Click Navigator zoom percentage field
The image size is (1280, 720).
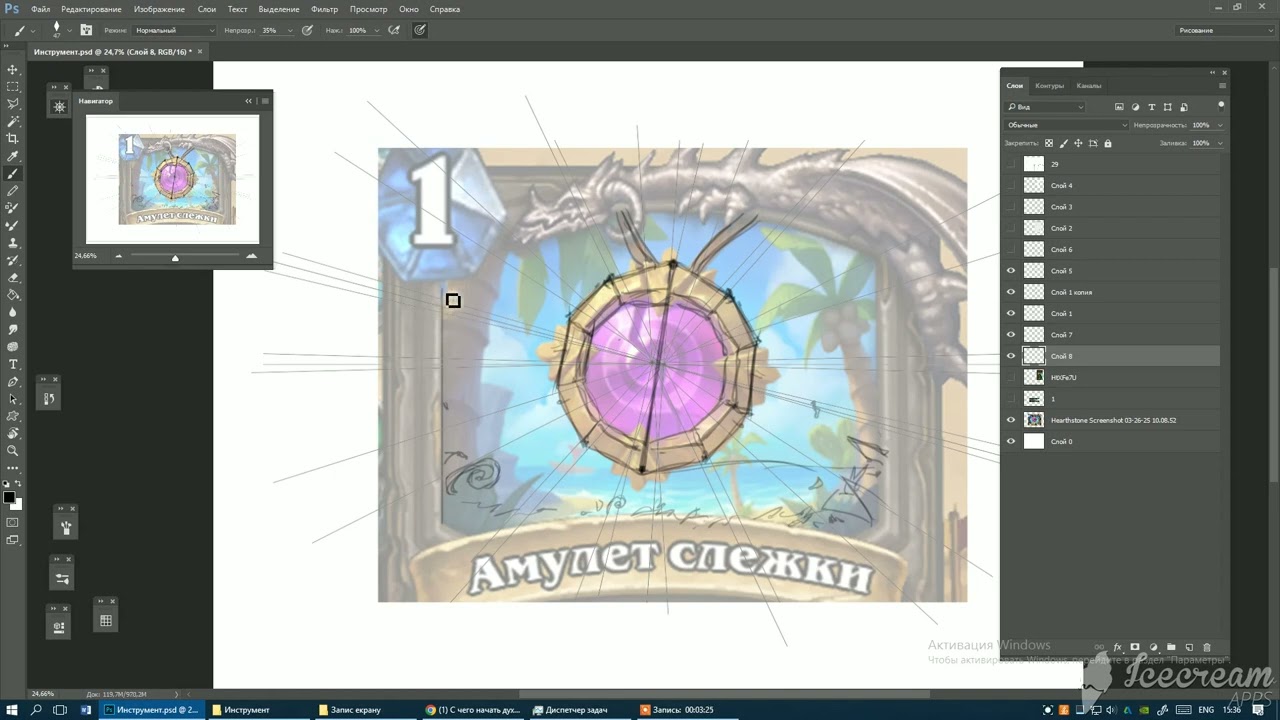86,256
